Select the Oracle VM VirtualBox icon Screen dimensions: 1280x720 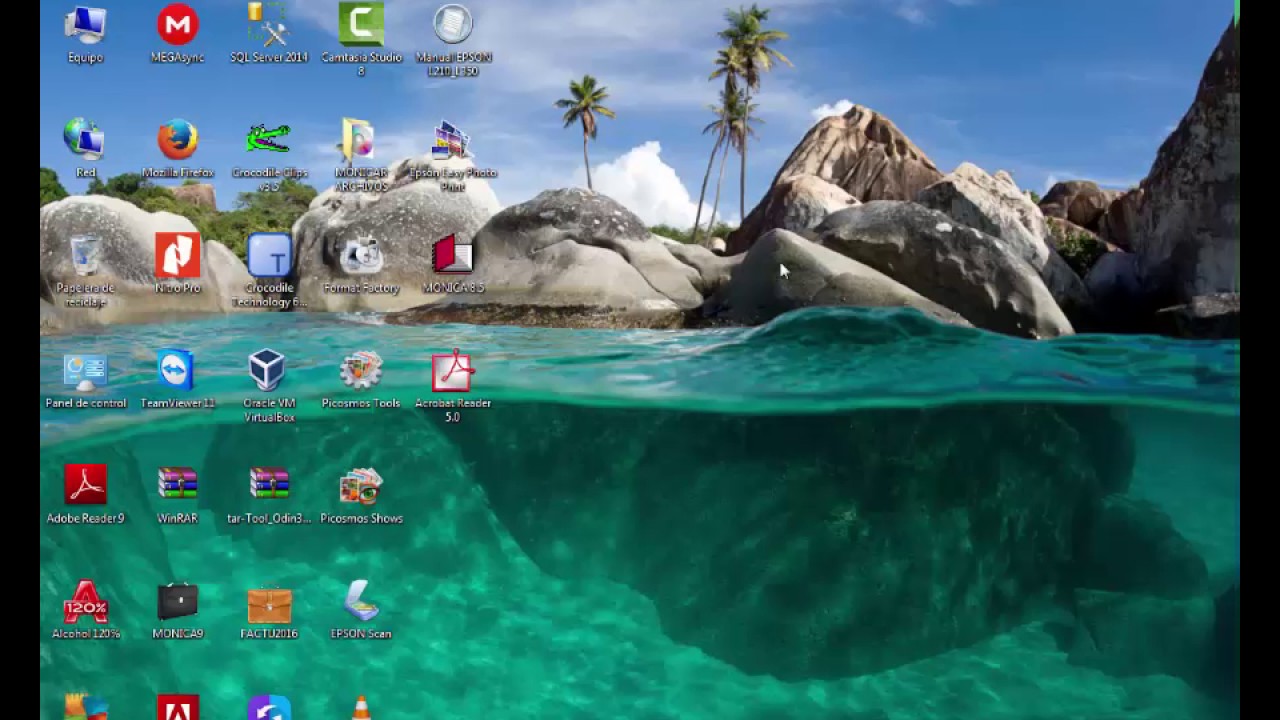point(269,371)
